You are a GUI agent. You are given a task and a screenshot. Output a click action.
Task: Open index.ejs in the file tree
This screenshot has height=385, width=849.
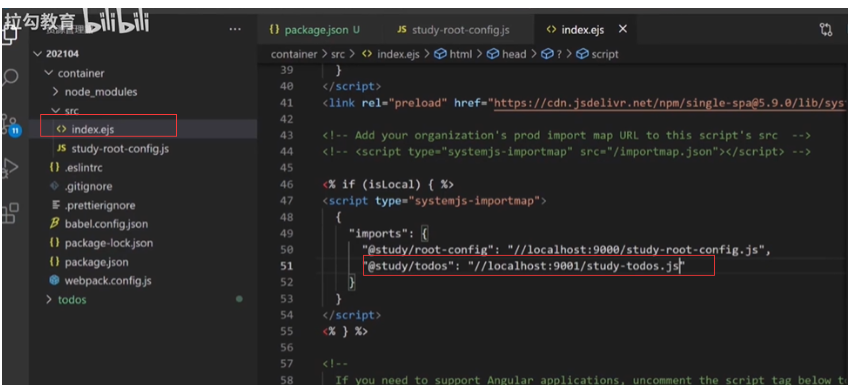(x=93, y=129)
